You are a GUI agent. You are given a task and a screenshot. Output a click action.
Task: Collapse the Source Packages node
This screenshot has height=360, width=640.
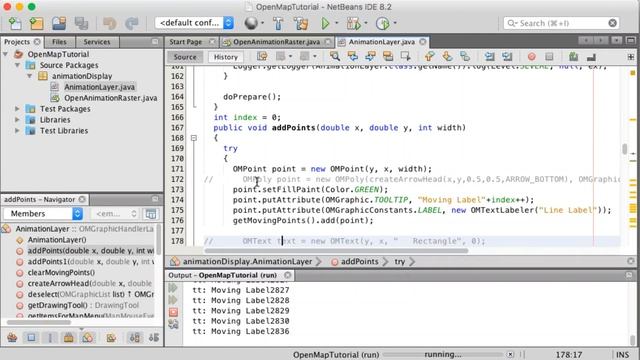(x=17, y=65)
